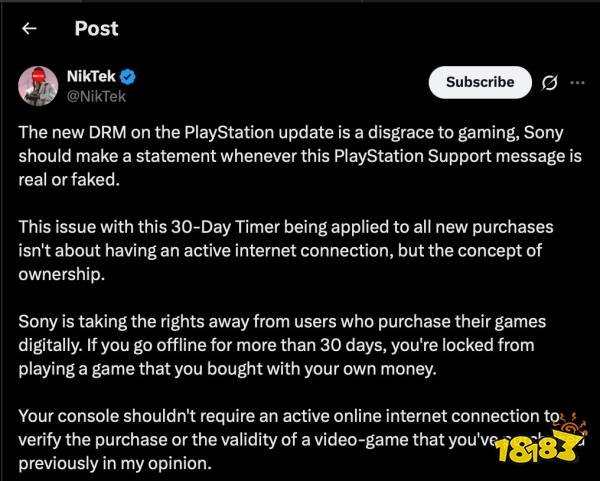This screenshot has height=481, width=600.
Task: Open the three-dot more options menu
Action: [576, 83]
